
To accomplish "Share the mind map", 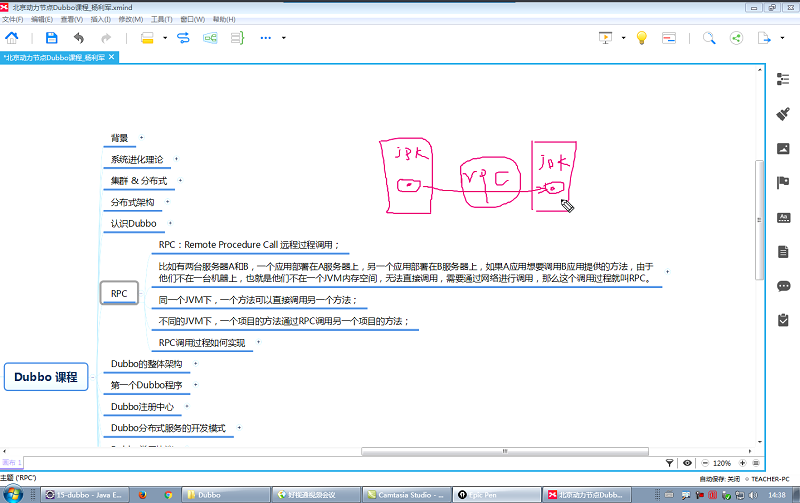I will [736, 38].
